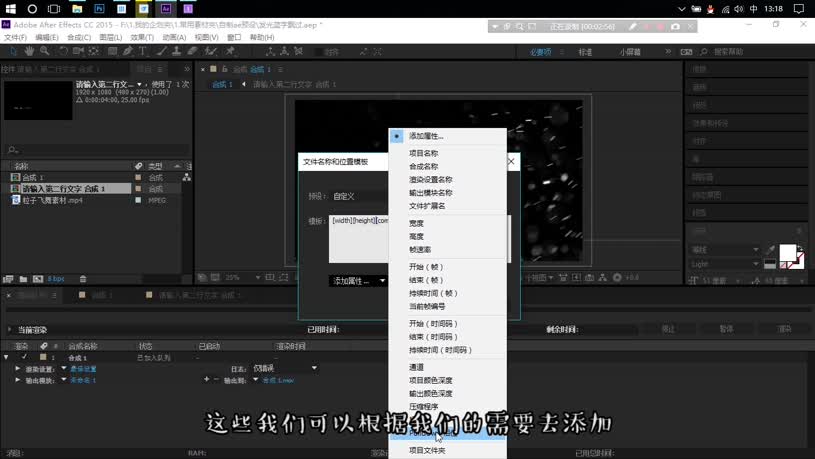815x459 pixels.
Task: Click the white fill color swatch
Action: (787, 253)
